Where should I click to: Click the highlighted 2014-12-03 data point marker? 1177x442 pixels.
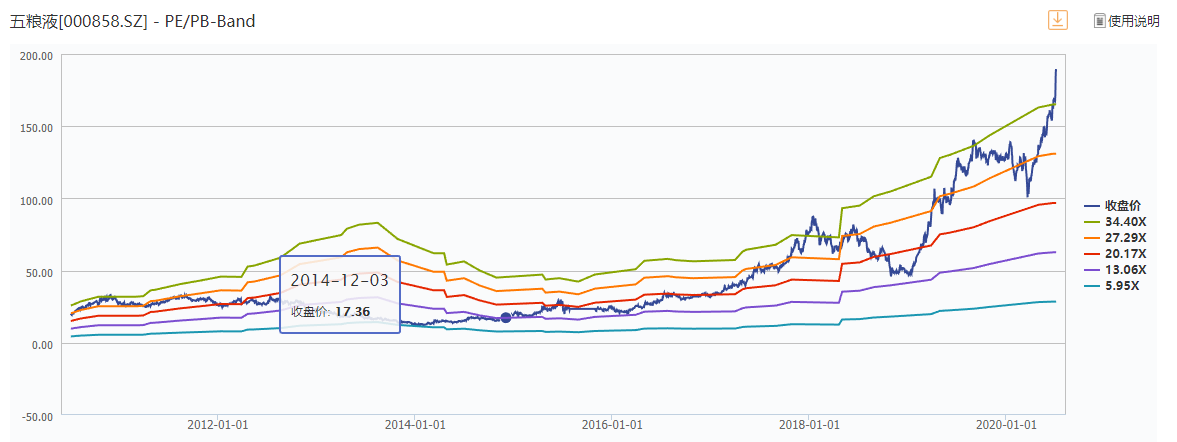pos(506,317)
